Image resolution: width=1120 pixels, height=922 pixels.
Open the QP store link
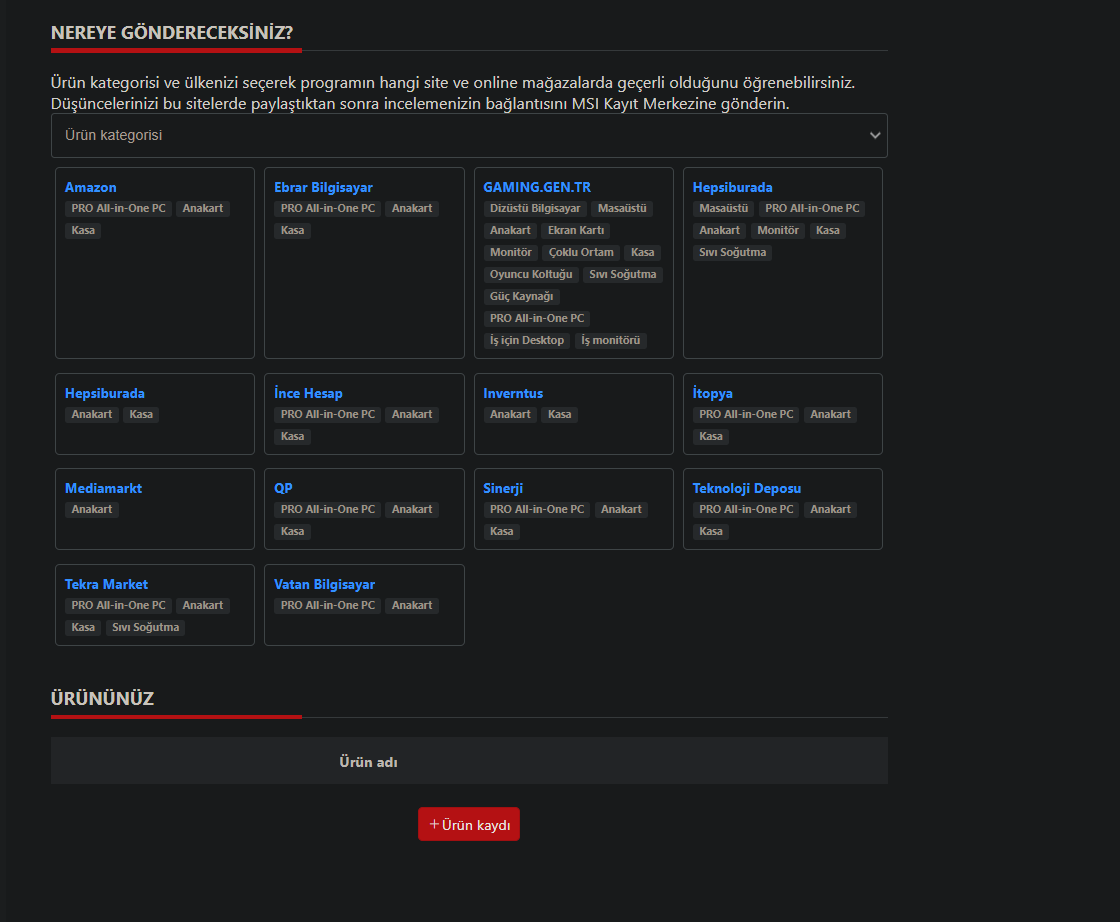point(284,488)
